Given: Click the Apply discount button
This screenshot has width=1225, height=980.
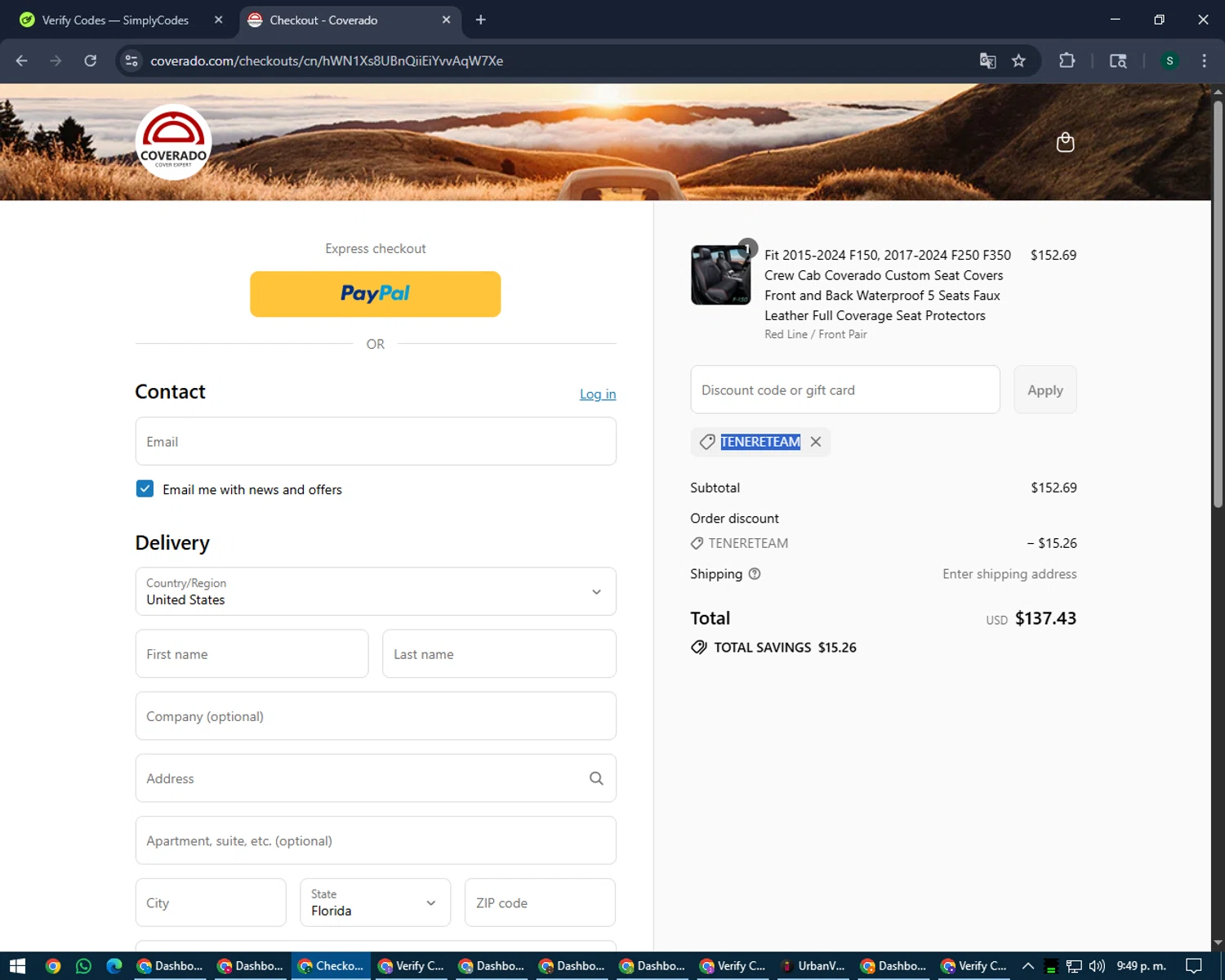Looking at the screenshot, I should (x=1045, y=390).
